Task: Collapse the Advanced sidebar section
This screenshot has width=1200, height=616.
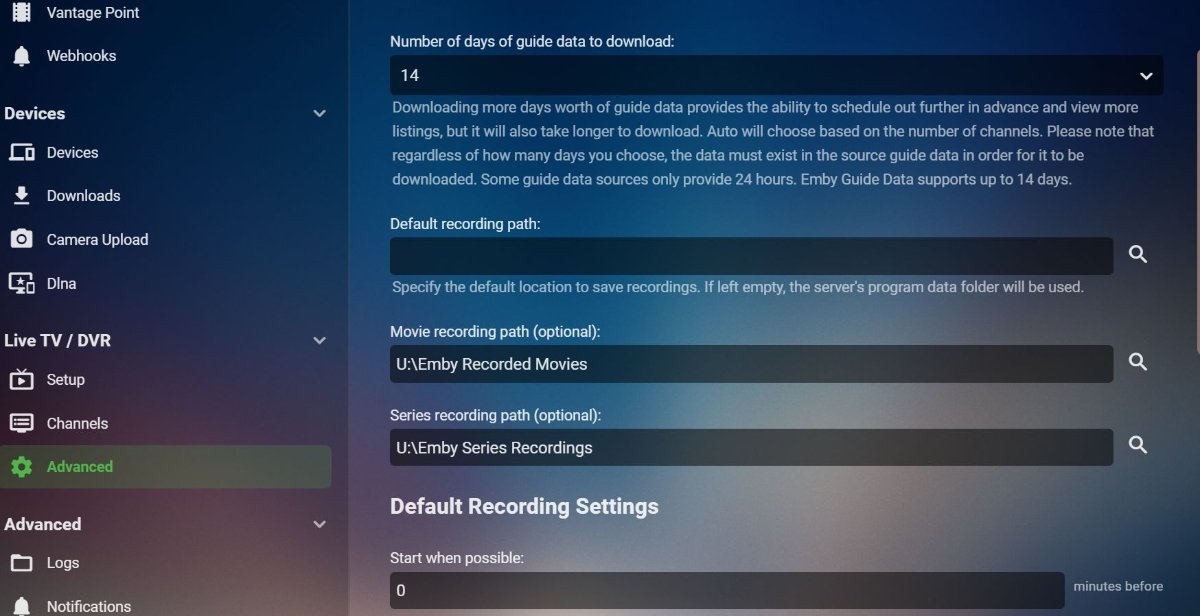Action: click(319, 524)
